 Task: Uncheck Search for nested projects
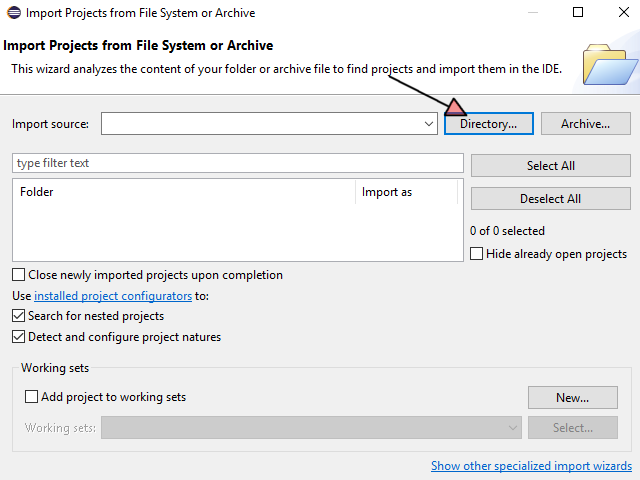[x=19, y=316]
